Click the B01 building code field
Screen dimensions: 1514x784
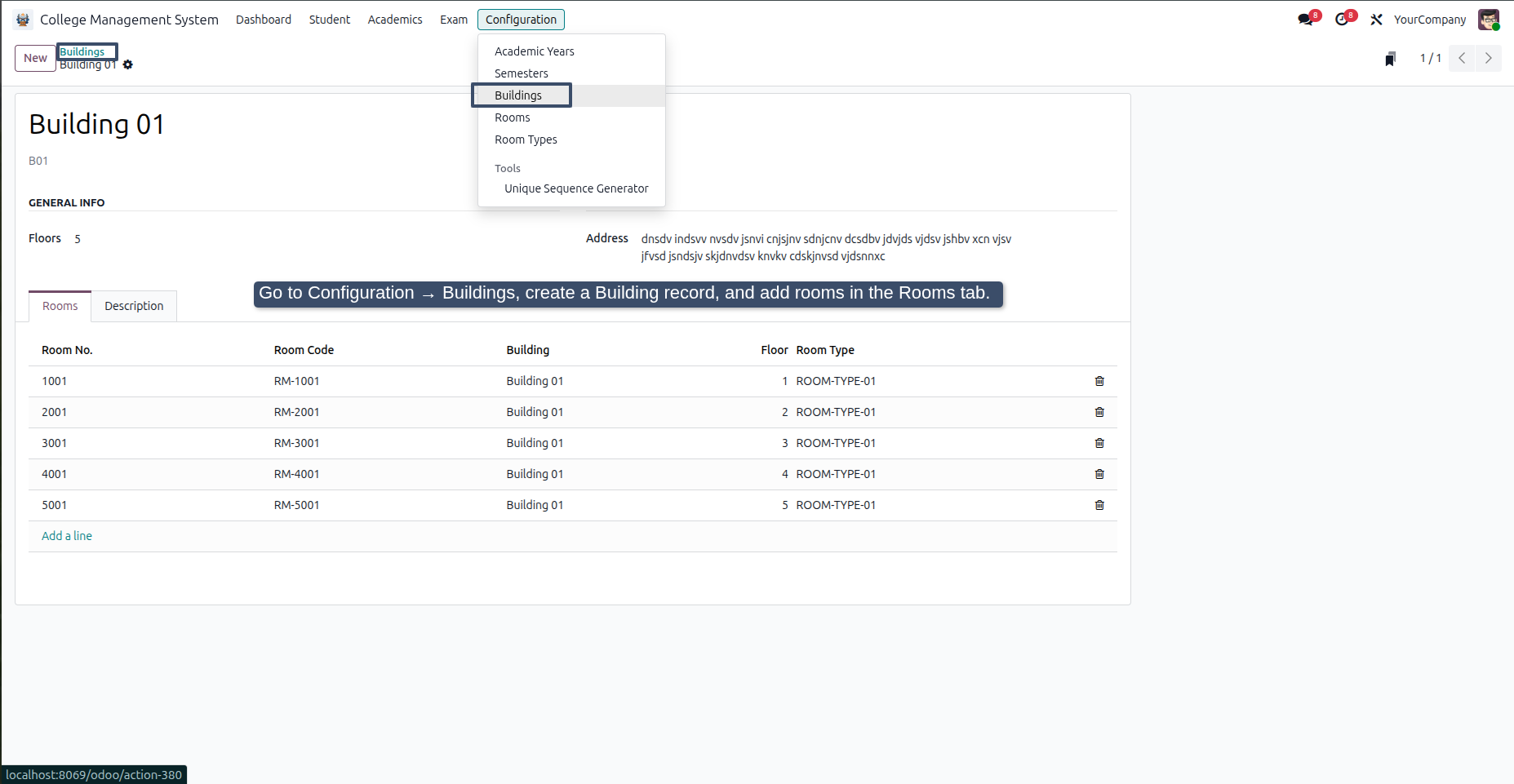coord(38,161)
